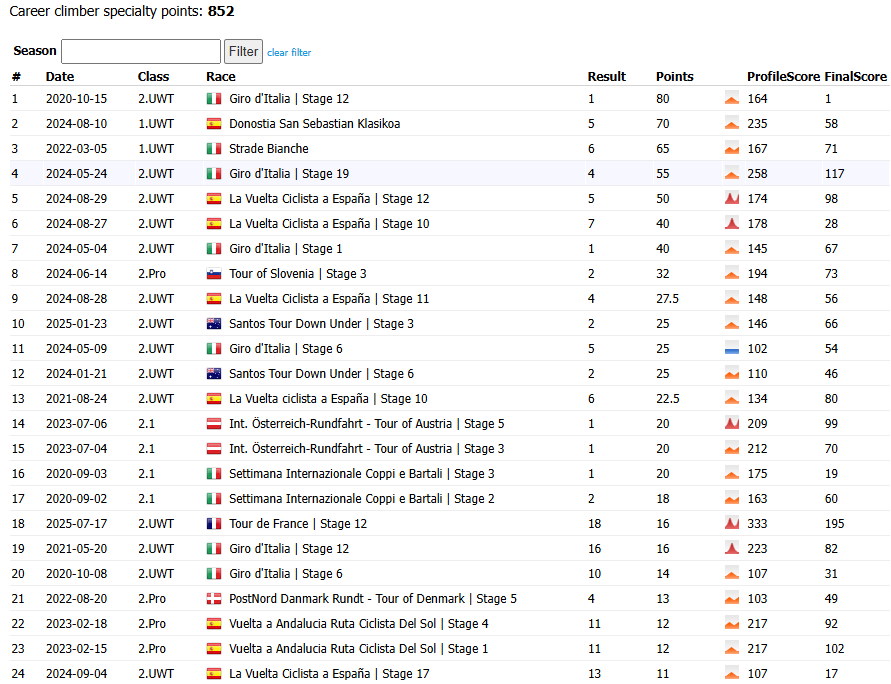Screen dimensions: 891x684
Task: Click Austria flag beside Tour of Austria Stage 5
Action: [214, 424]
